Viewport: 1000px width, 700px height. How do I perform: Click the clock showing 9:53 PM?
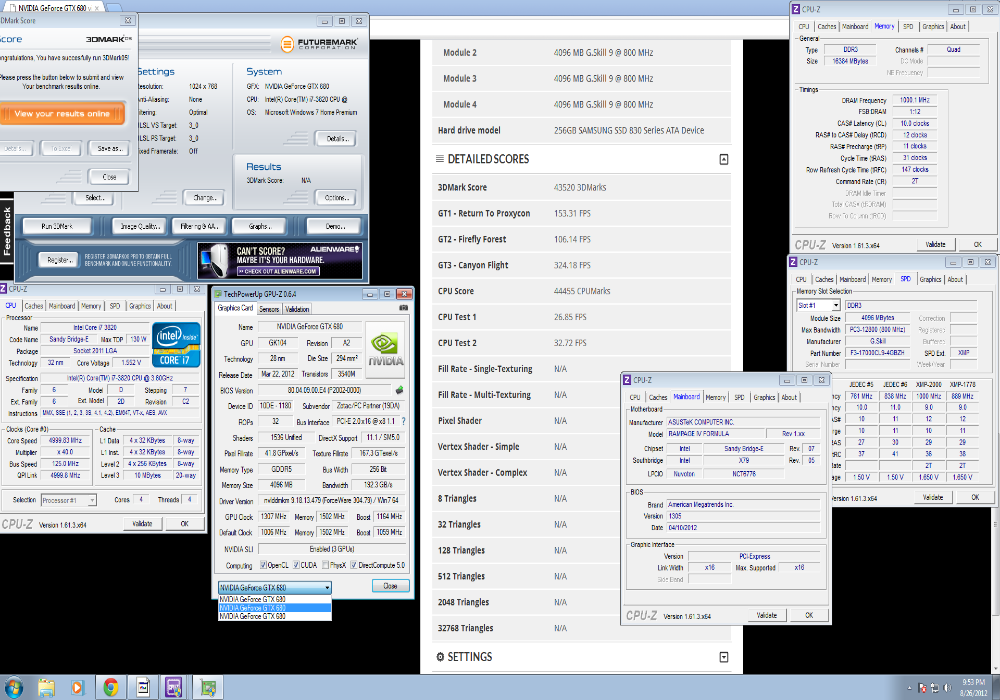coord(974,682)
